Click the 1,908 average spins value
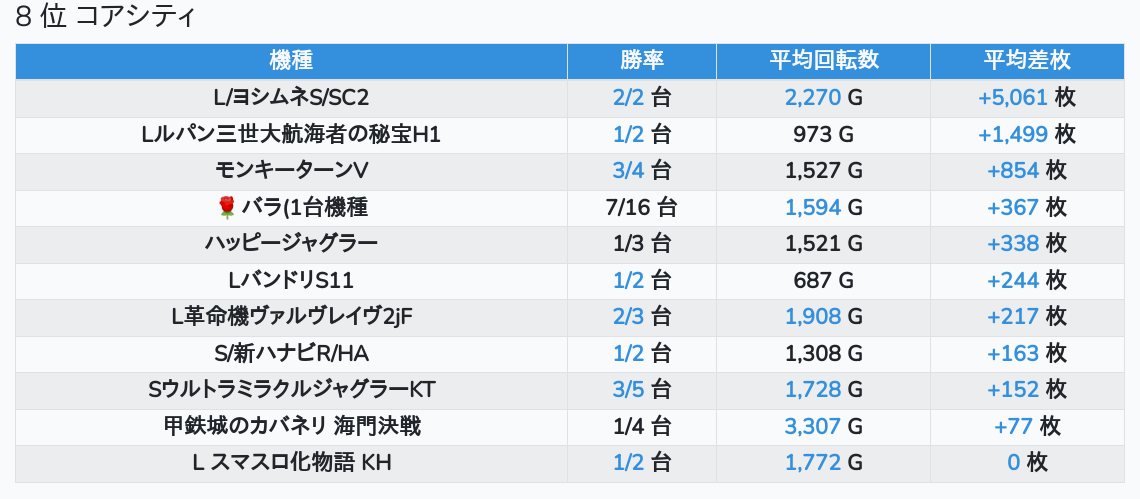Image resolution: width=1140 pixels, height=499 pixels. point(812,317)
